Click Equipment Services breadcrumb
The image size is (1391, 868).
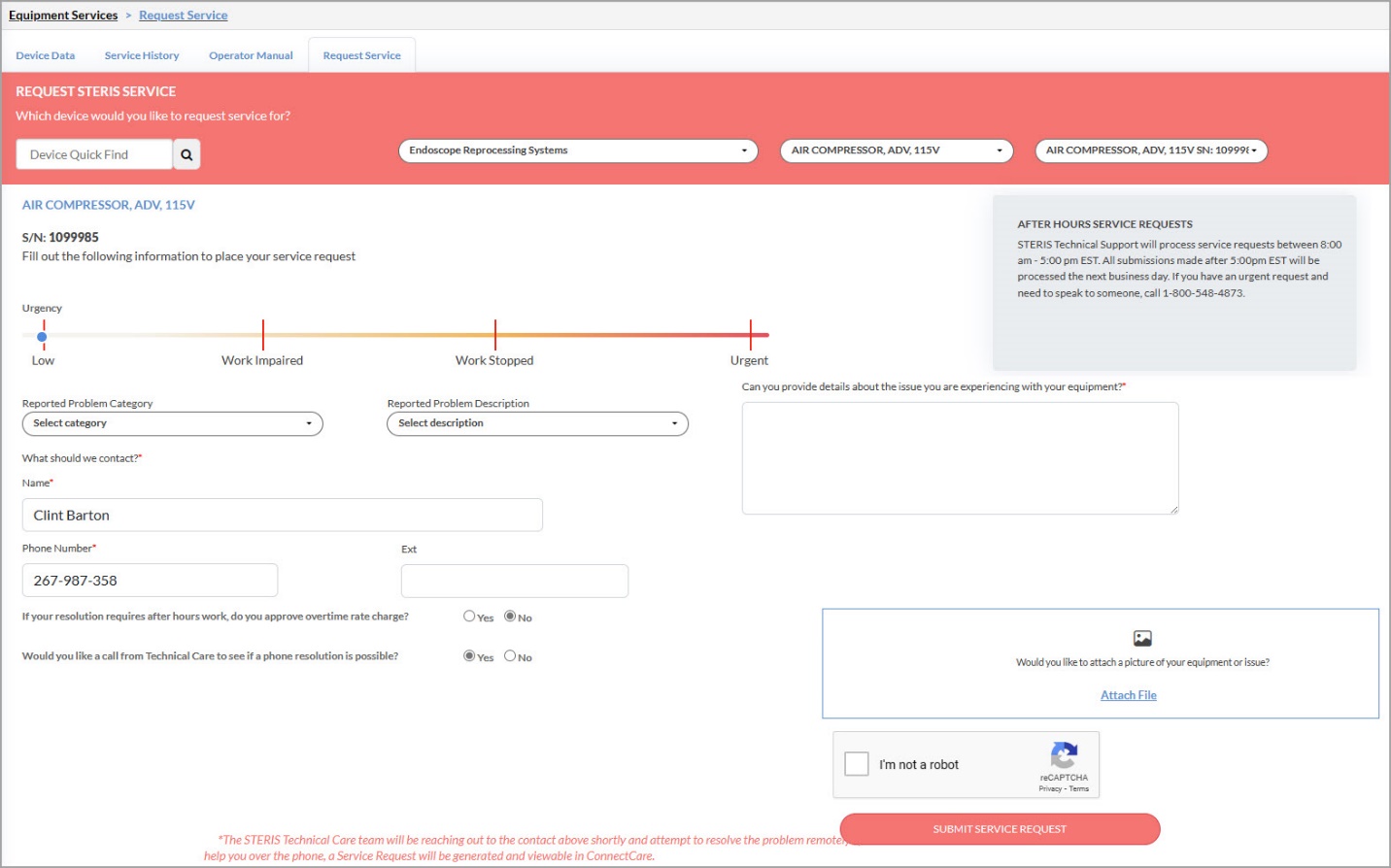point(63,16)
